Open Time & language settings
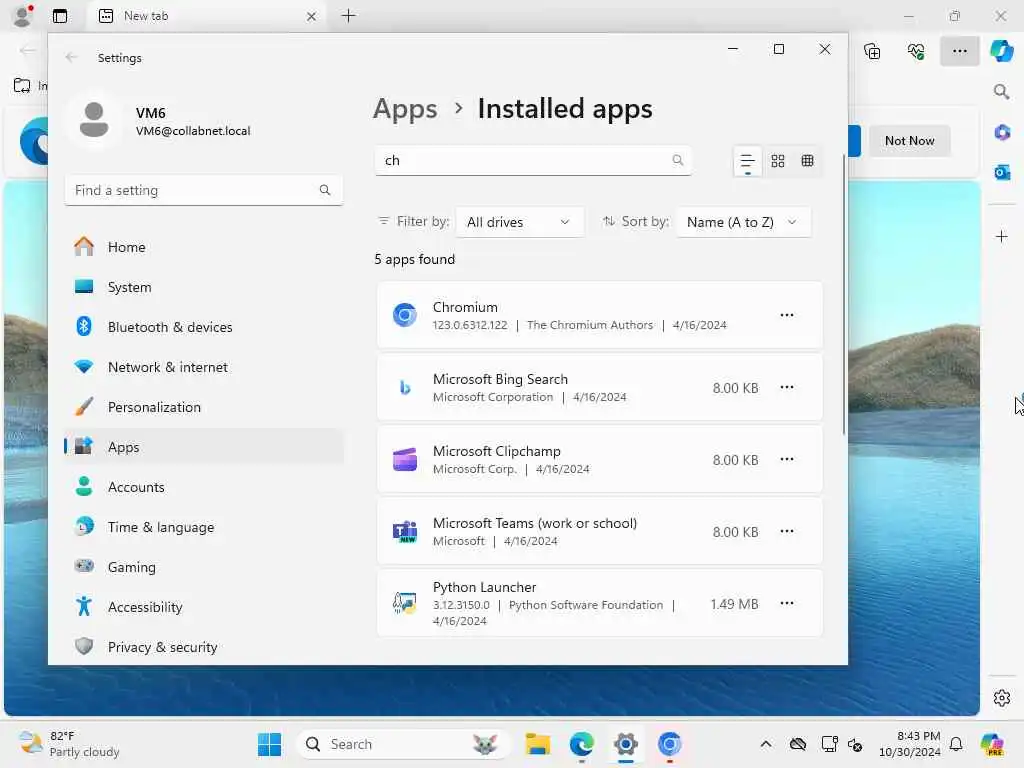The image size is (1024, 768). coord(204,527)
